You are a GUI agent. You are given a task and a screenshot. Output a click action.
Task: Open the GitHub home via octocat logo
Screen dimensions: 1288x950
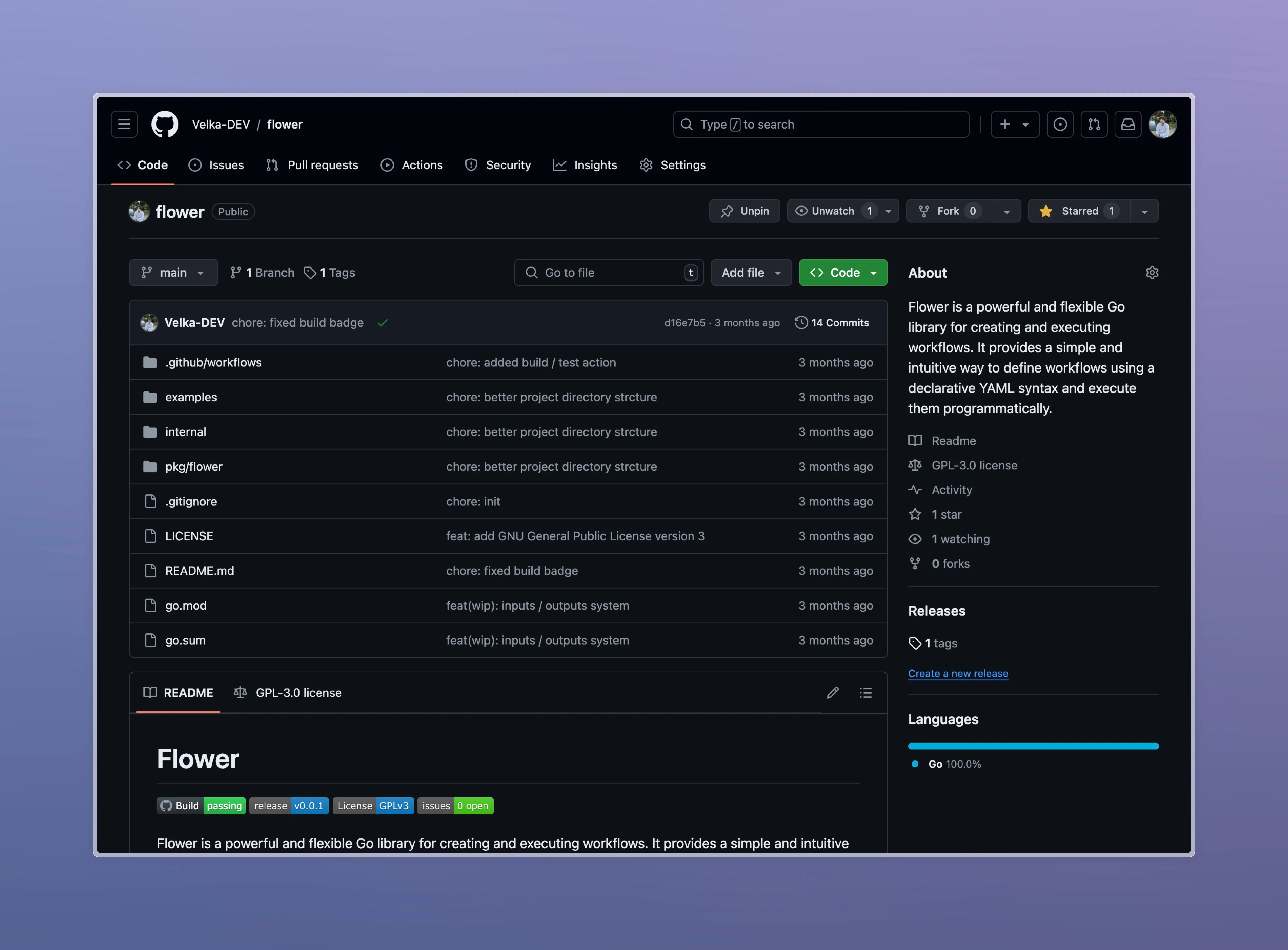[164, 124]
